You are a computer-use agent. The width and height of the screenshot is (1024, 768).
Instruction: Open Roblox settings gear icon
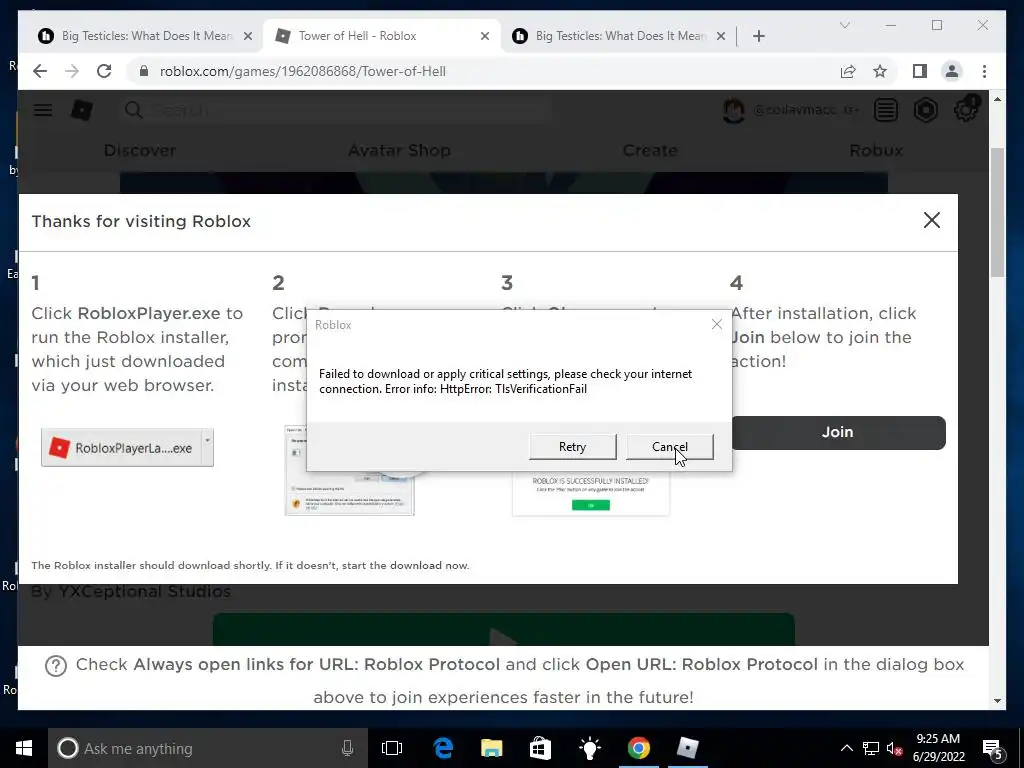coord(965,110)
